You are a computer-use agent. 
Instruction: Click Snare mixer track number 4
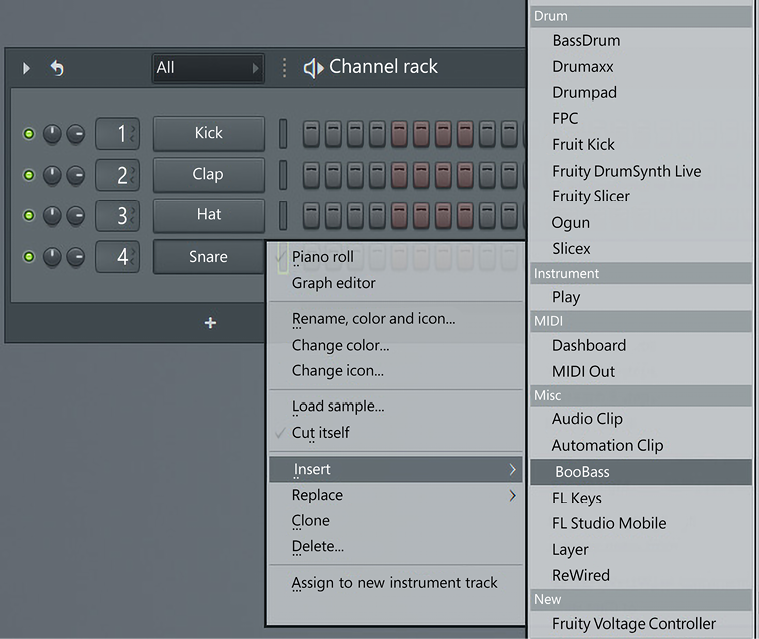click(118, 257)
